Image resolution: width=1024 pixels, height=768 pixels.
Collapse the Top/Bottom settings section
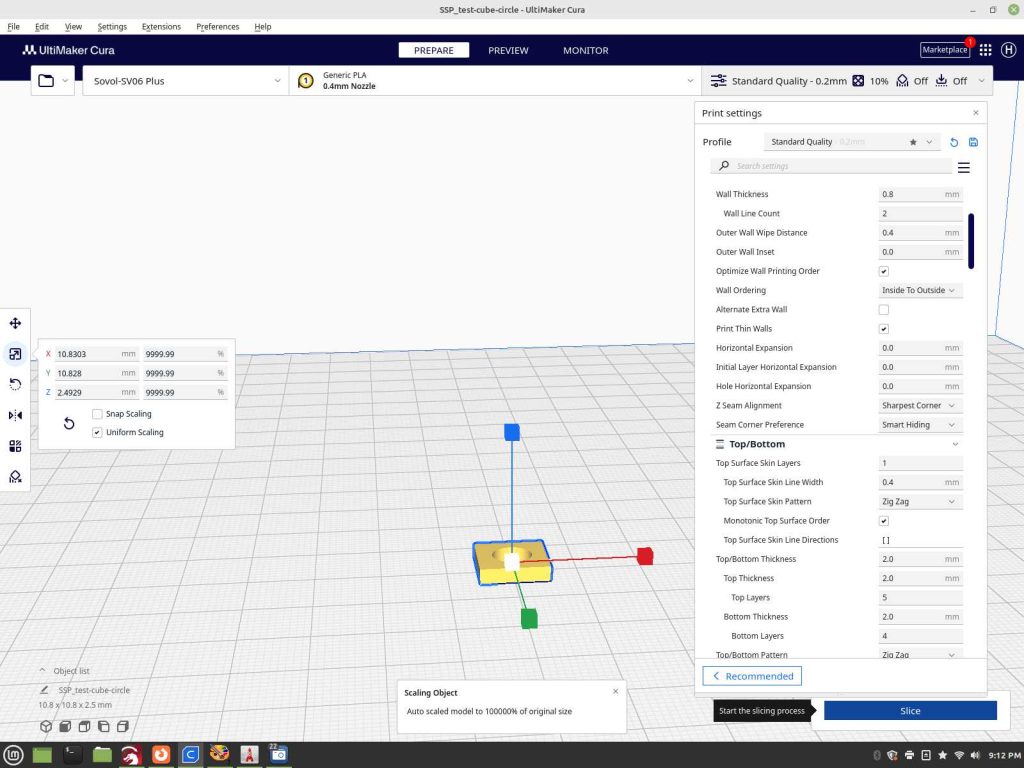(x=837, y=444)
